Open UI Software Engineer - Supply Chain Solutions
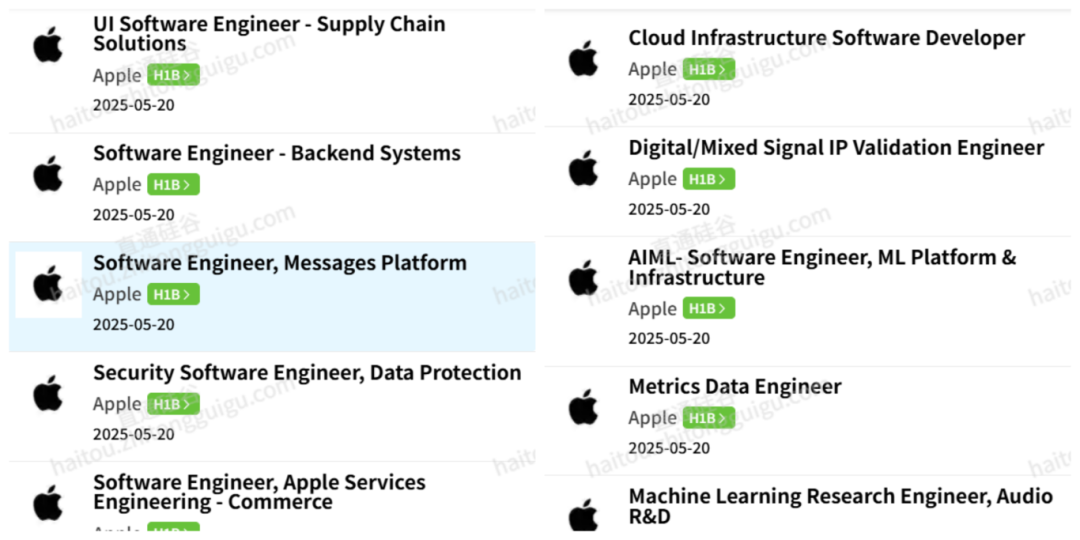 [269, 34]
